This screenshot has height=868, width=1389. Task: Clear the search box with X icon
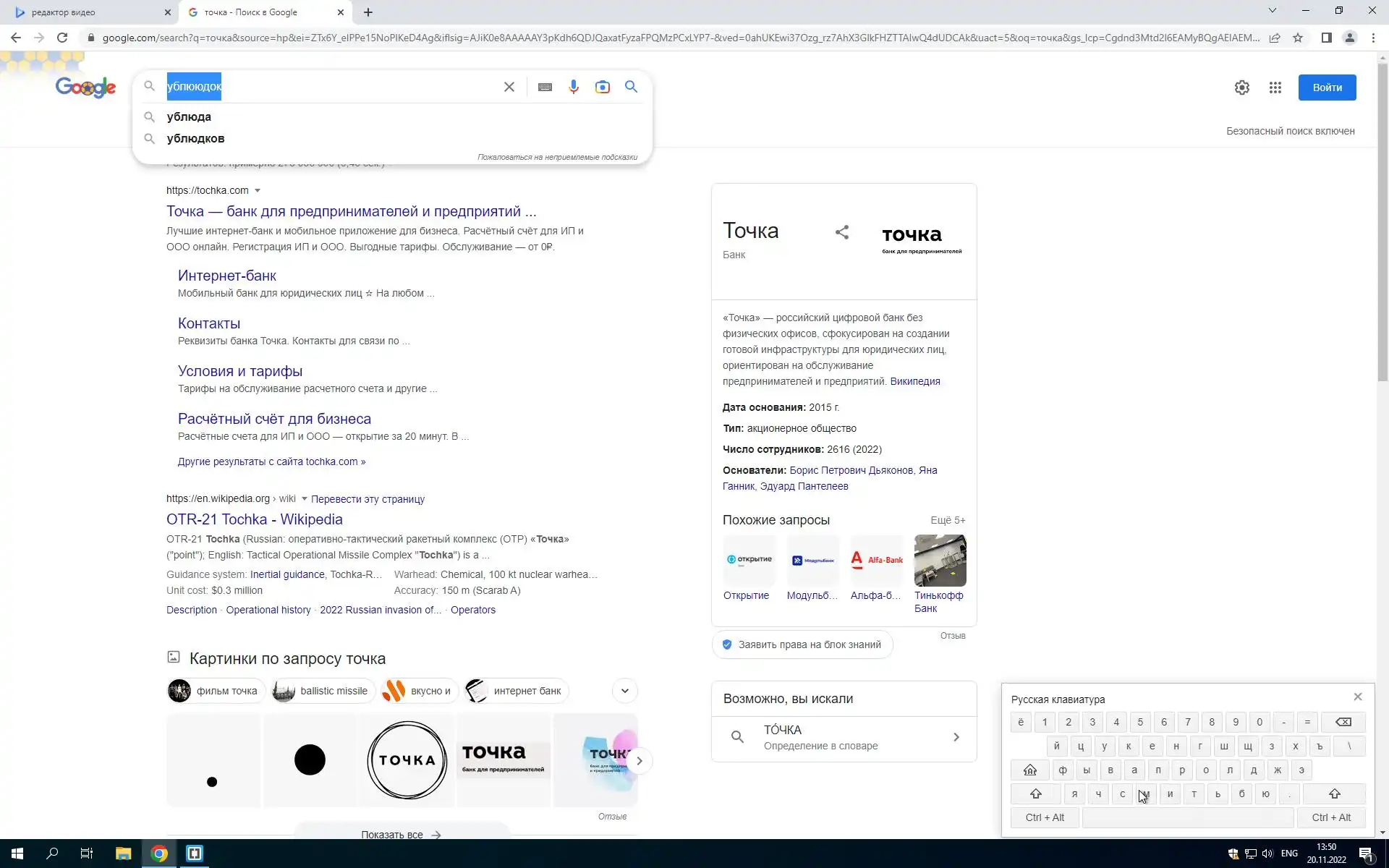pyautogui.click(x=509, y=87)
